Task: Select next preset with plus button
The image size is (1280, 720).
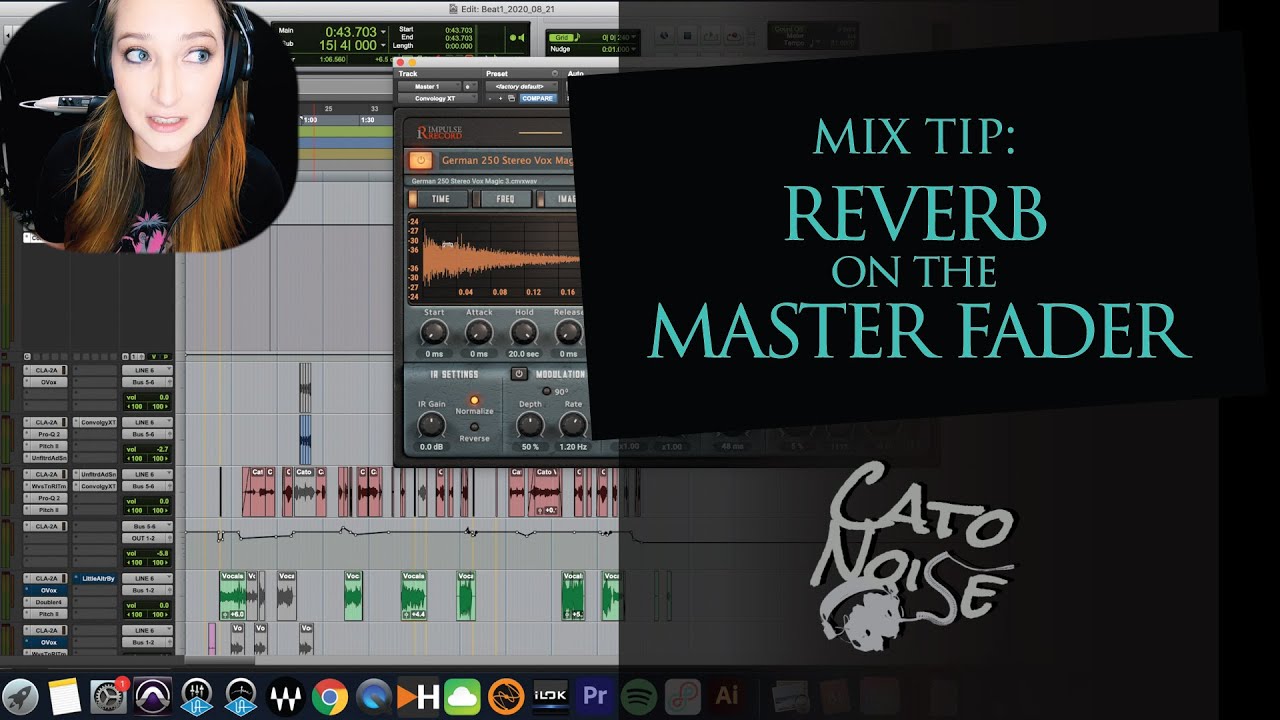Action: [501, 98]
